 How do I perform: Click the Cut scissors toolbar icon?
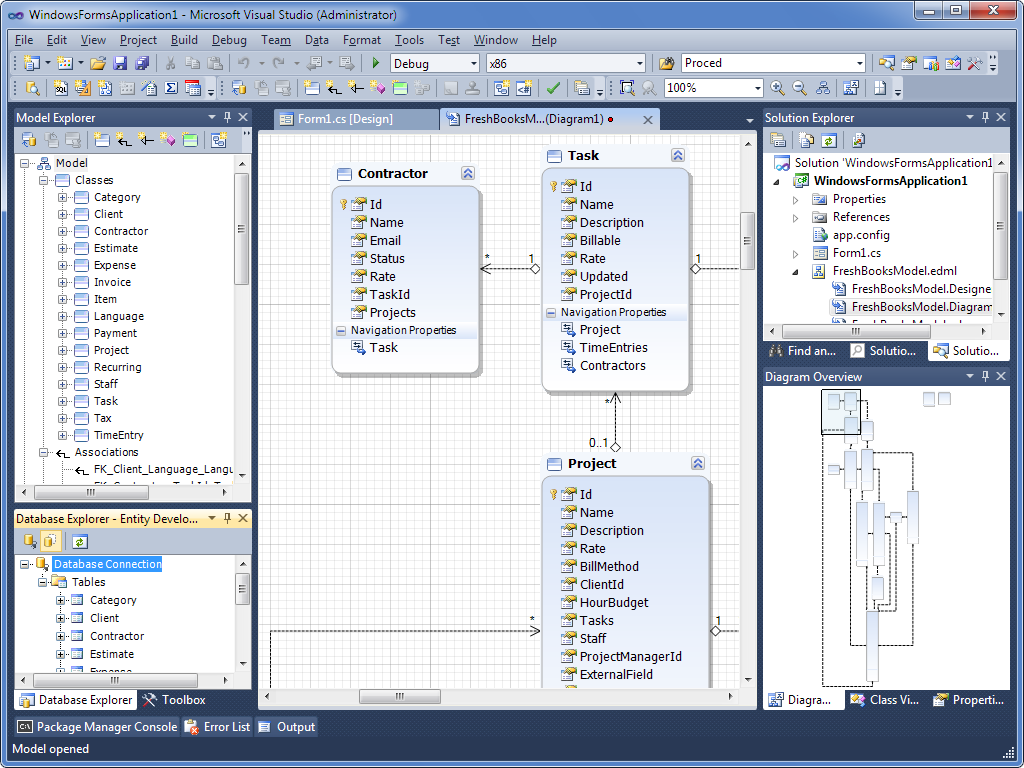(170, 63)
